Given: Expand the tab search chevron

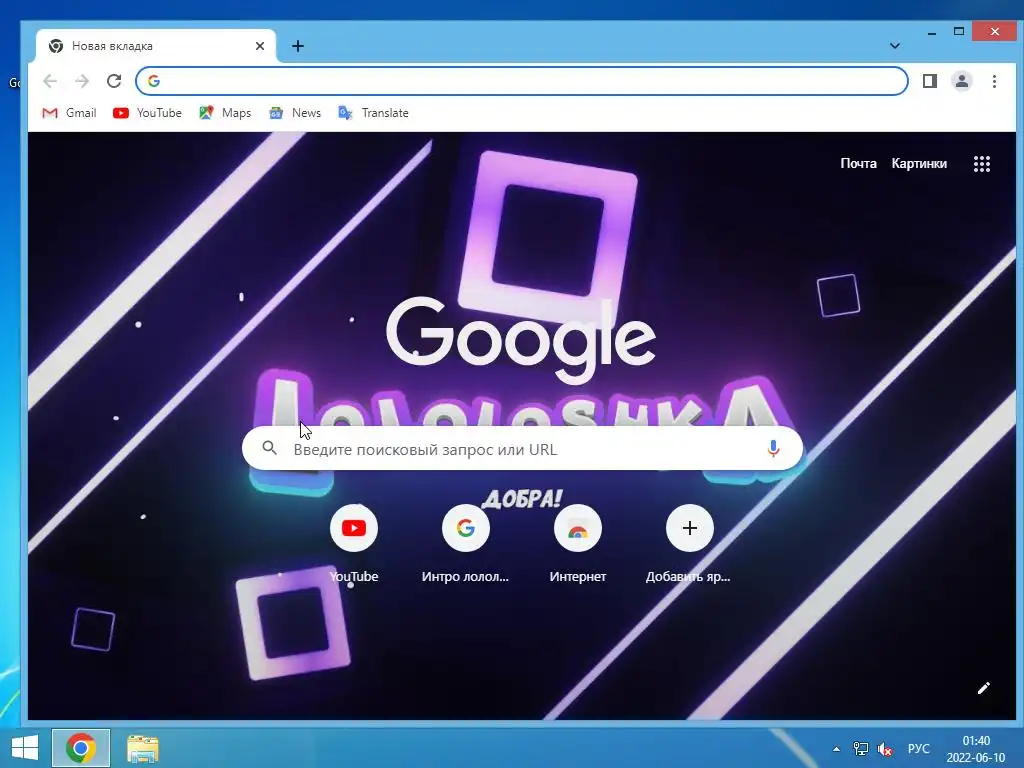Looking at the screenshot, I should click(x=895, y=46).
